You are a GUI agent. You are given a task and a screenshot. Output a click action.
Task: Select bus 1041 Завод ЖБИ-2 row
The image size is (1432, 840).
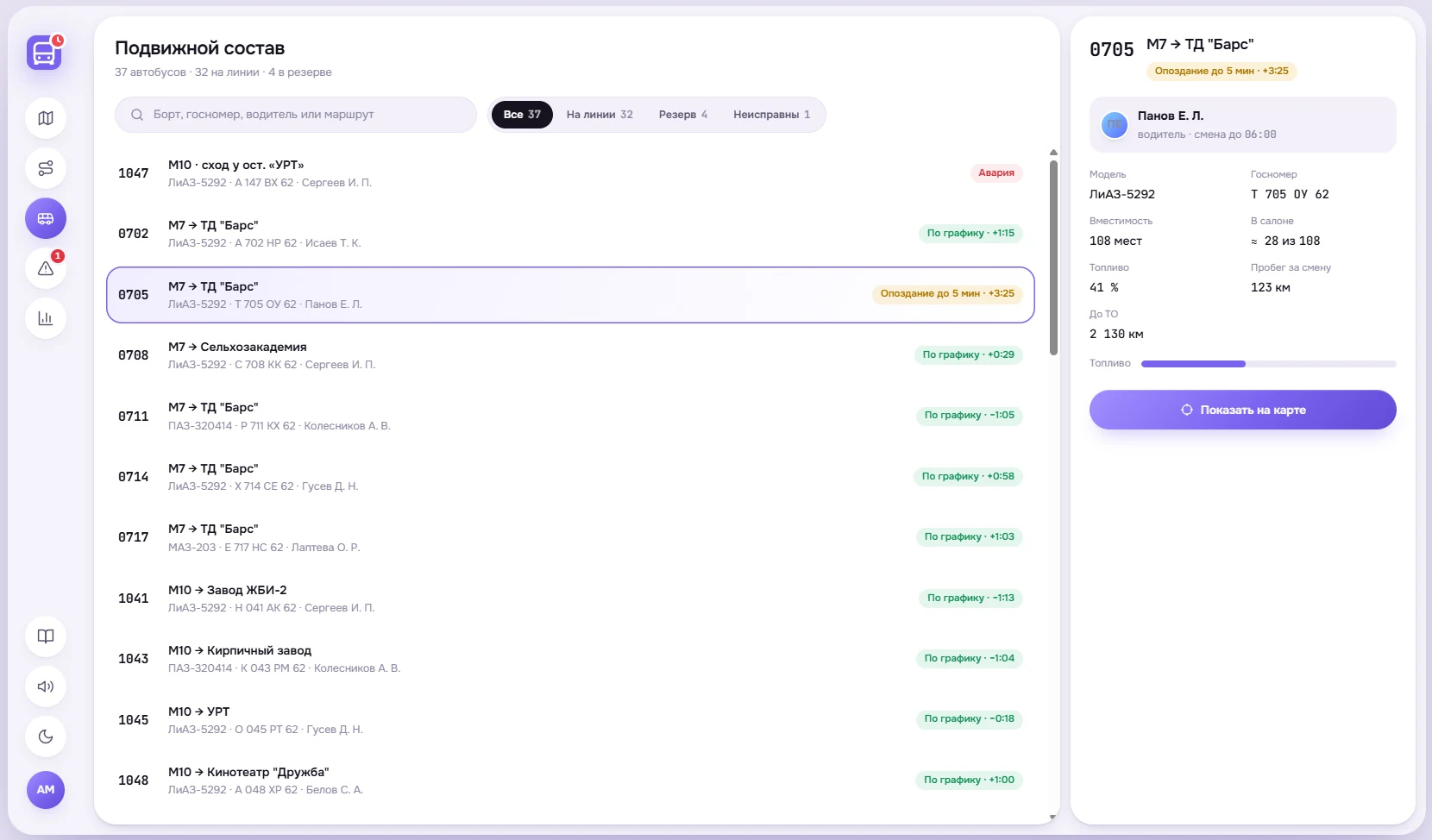570,599
